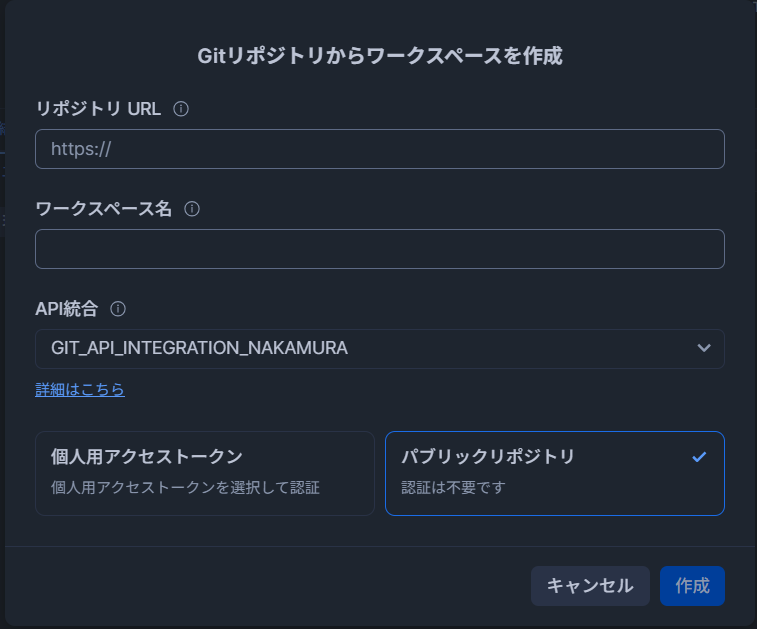Expand the API統合 dropdown chevron arrow

[704, 348]
